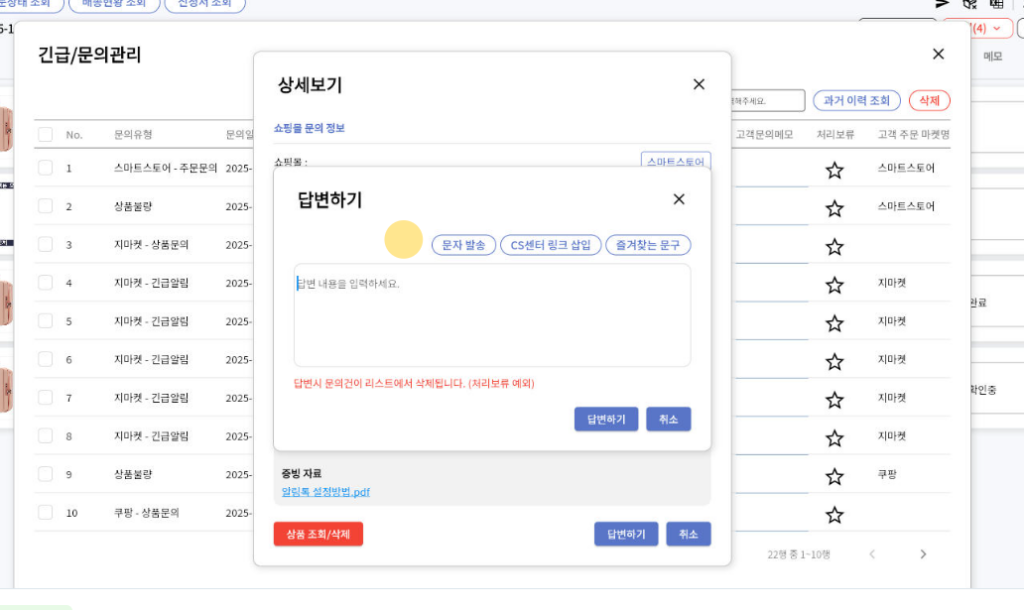Star the 쿠팡 row 9 inquiry

click(834, 476)
